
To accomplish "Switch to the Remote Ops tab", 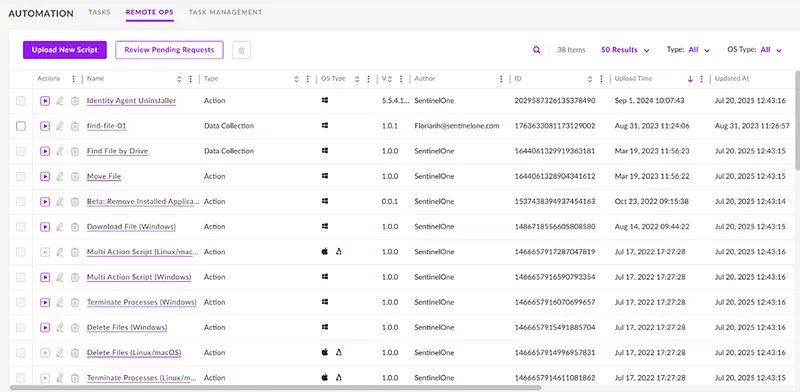I will pyautogui.click(x=150, y=12).
